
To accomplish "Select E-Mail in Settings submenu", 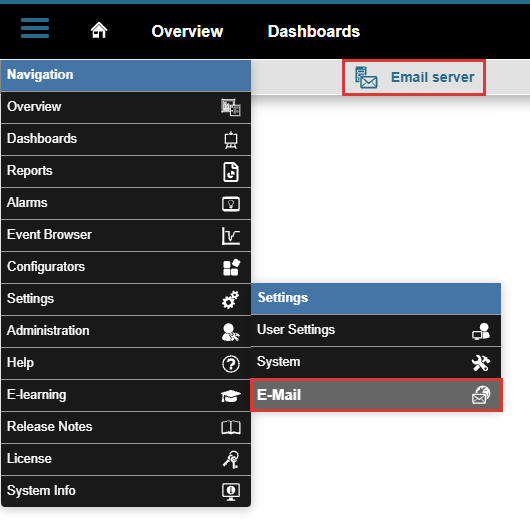I will point(376,395).
